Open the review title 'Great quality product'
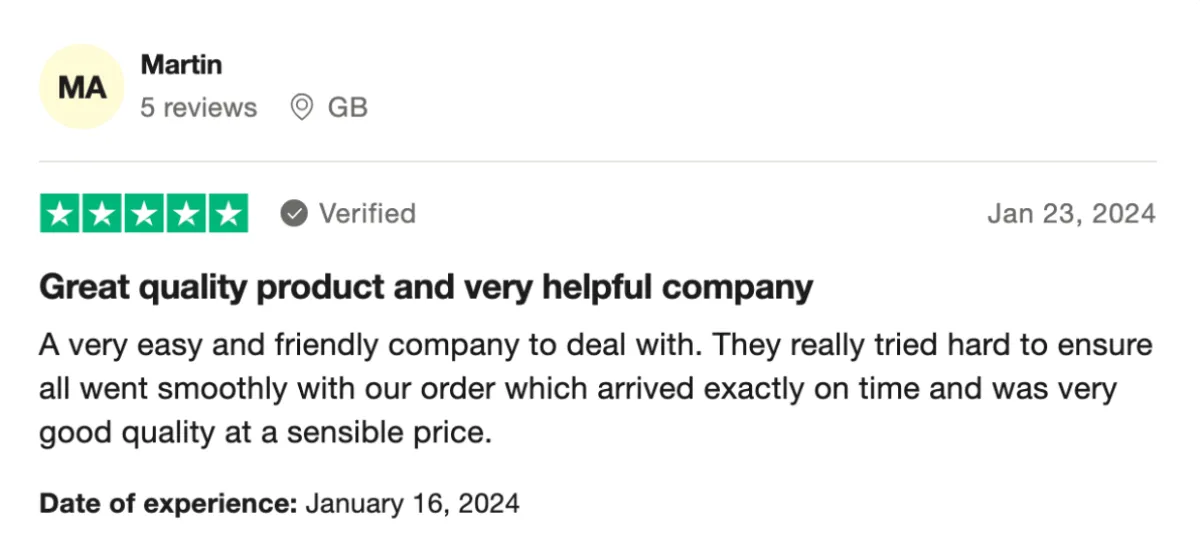Screen dimensions: 1200x538 tap(426, 289)
